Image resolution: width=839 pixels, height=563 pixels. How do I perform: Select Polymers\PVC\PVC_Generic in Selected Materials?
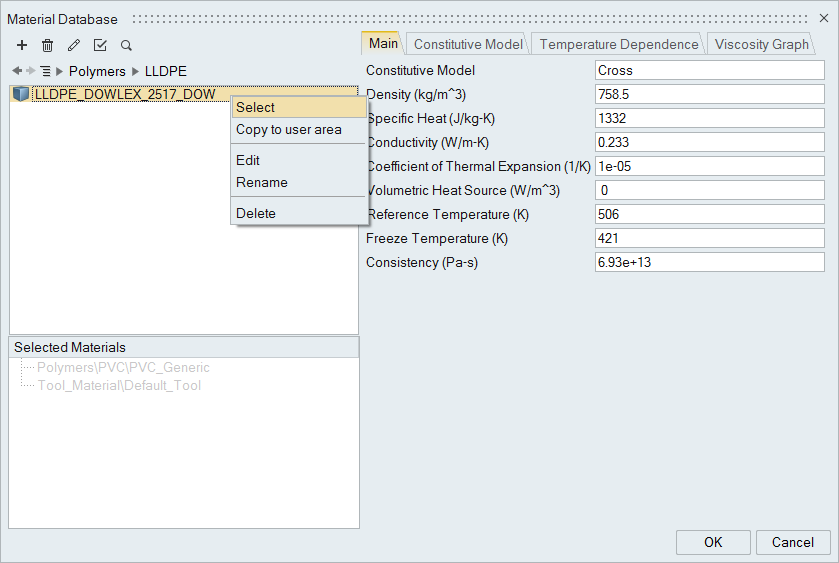pyautogui.click(x=123, y=367)
